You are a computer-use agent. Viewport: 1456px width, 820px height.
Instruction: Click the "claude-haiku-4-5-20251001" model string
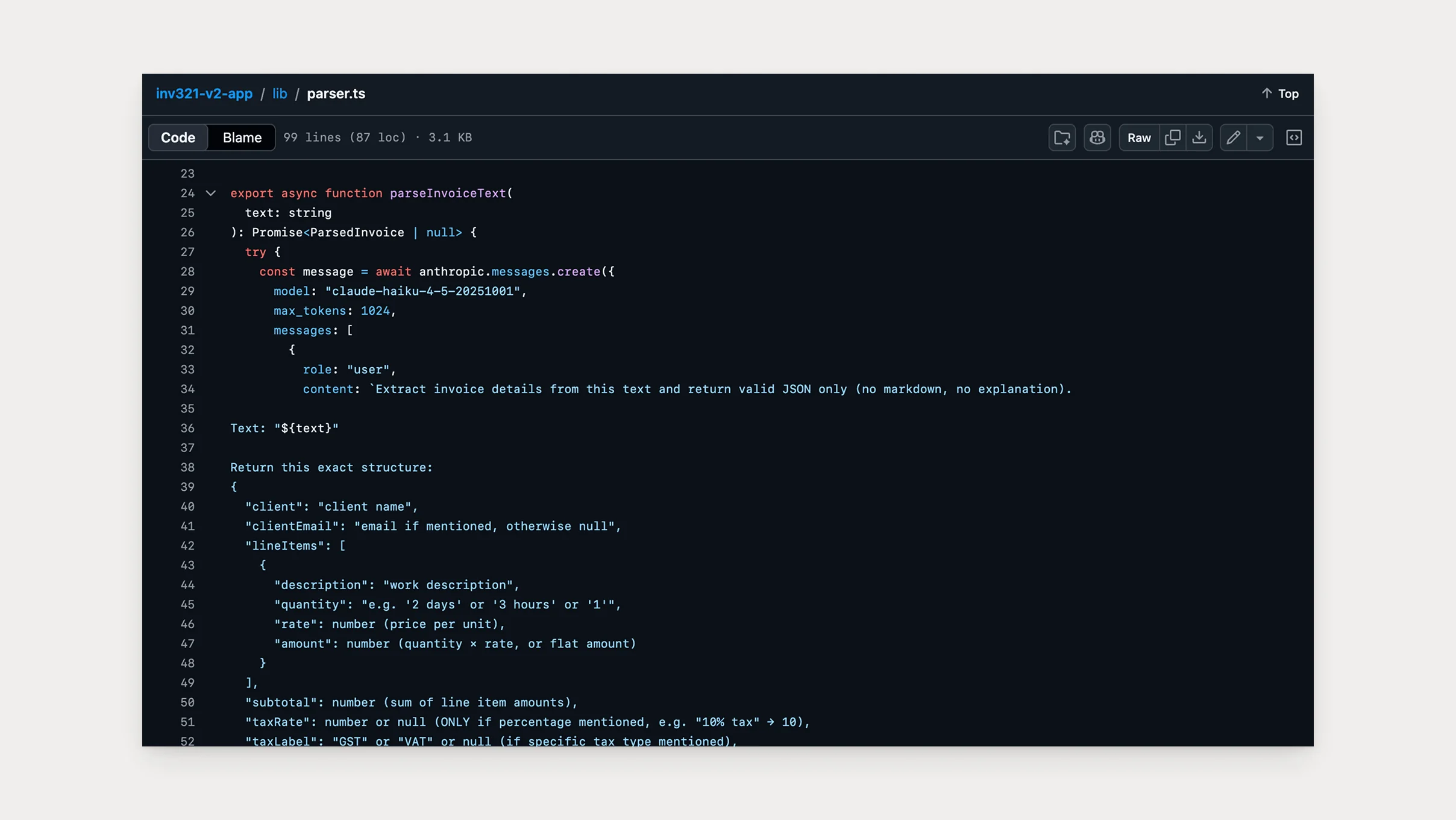point(422,291)
